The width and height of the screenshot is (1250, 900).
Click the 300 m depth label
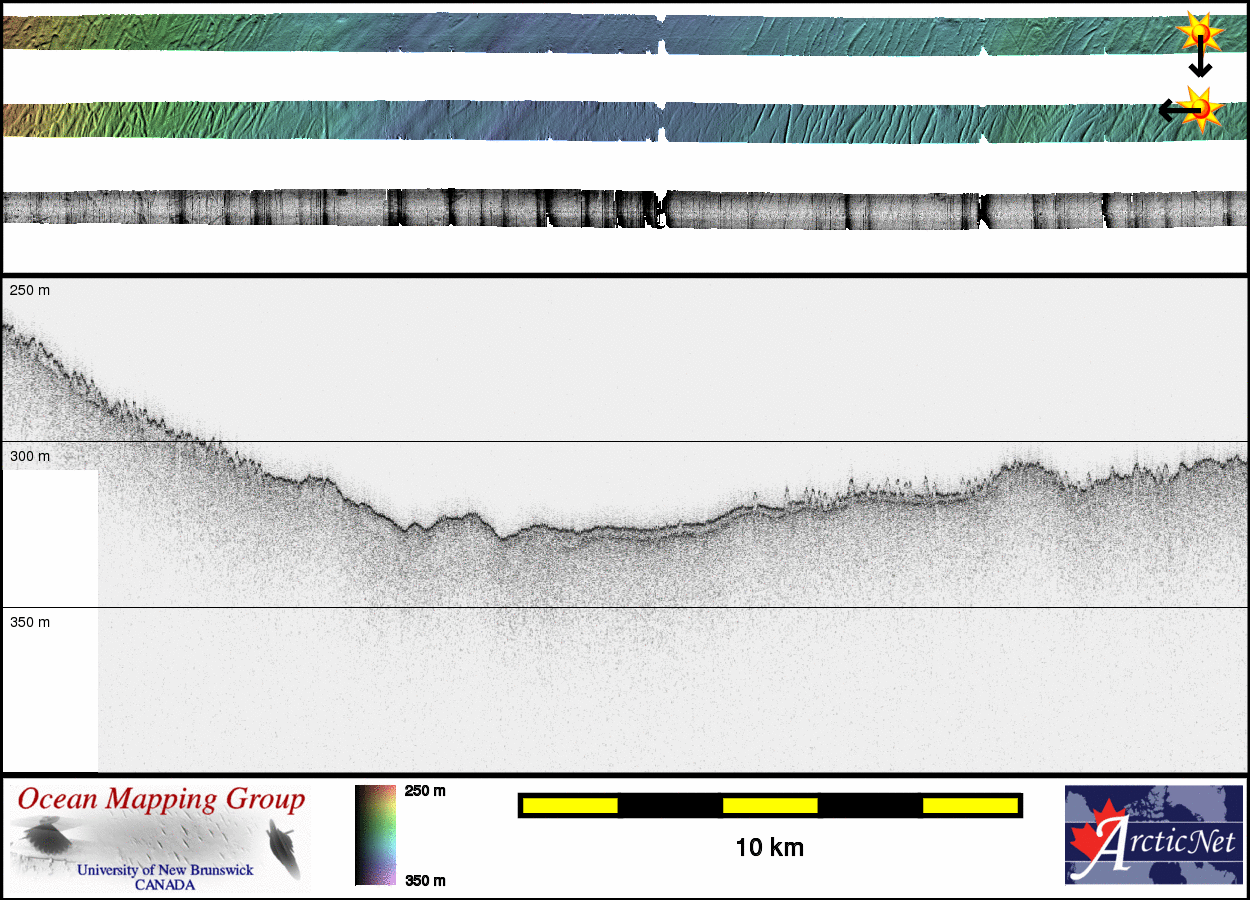pos(30,456)
